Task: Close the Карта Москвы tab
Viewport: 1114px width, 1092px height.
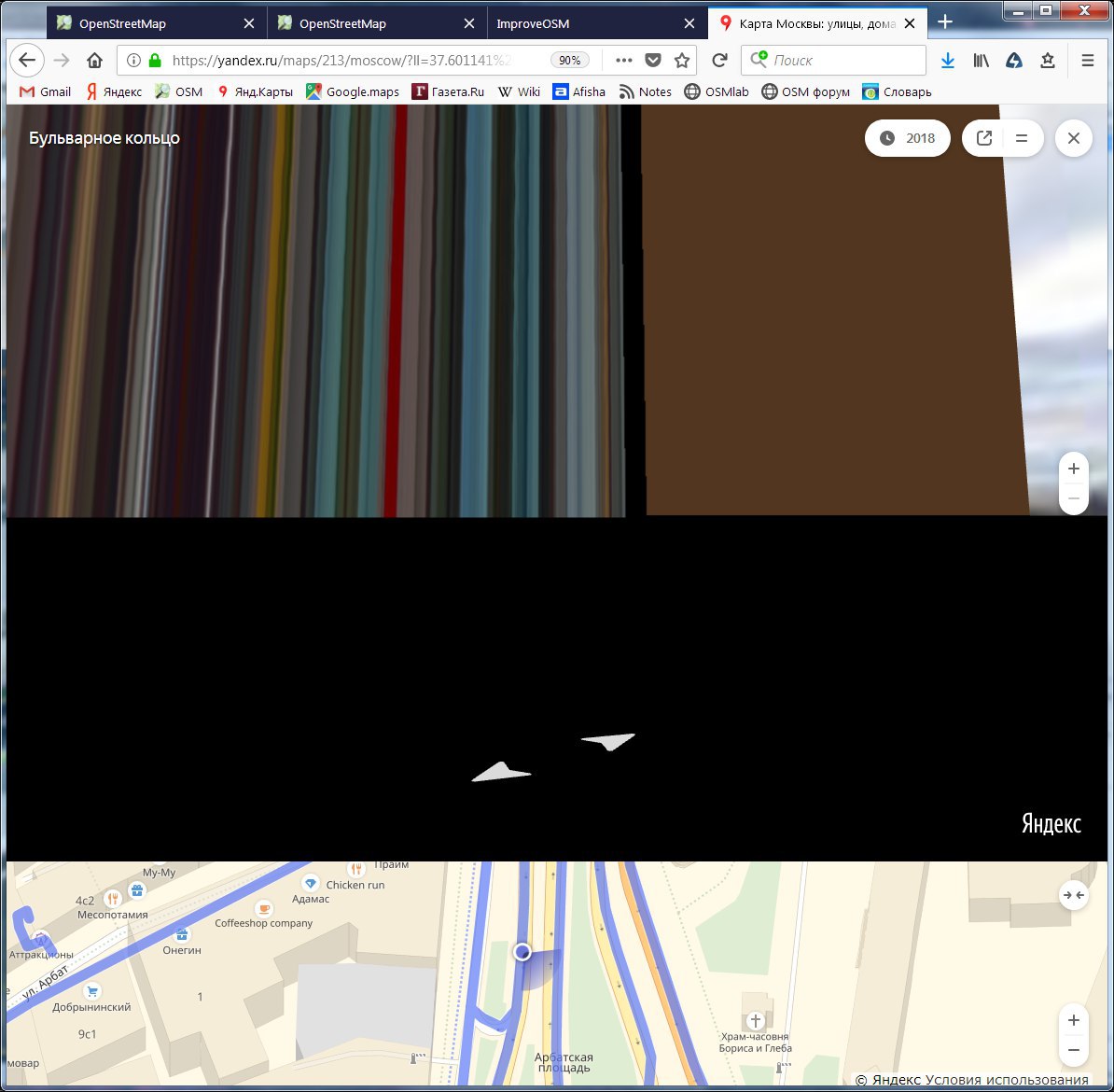Action: click(x=910, y=23)
